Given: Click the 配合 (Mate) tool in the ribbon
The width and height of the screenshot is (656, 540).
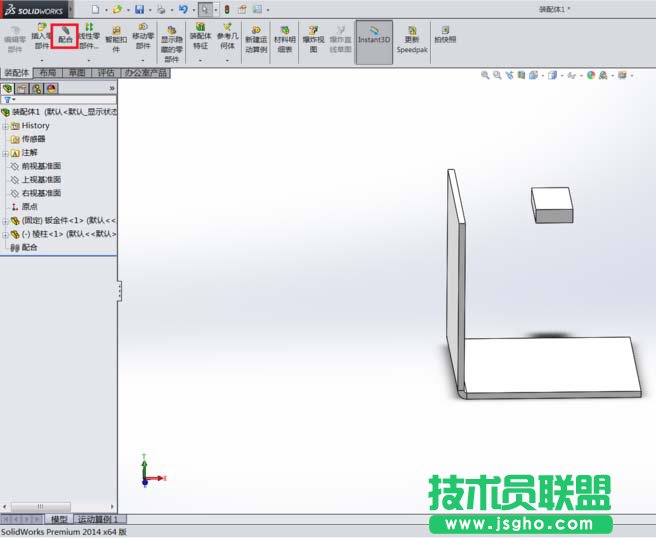Looking at the screenshot, I should [x=65, y=36].
